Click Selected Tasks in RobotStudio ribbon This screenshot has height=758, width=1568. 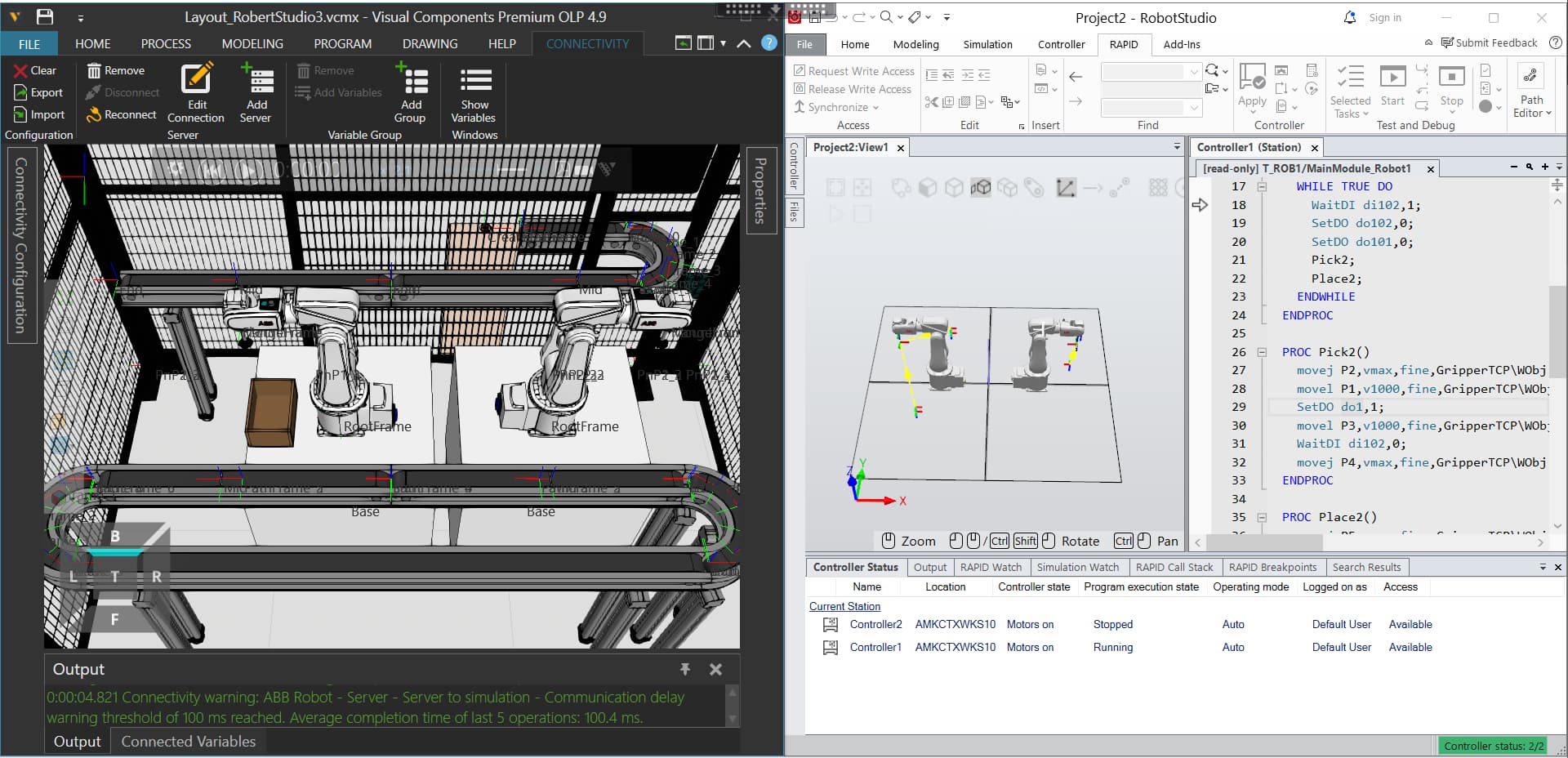1350,91
